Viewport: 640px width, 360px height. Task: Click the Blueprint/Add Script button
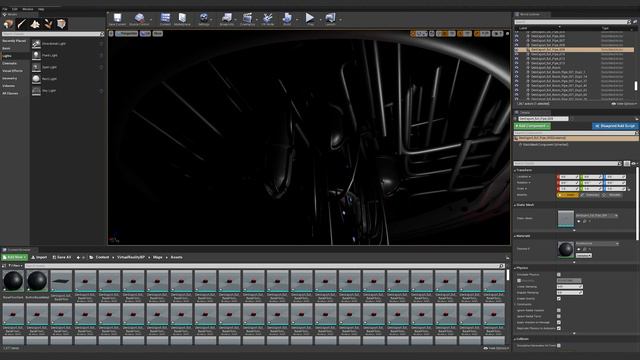(x=615, y=126)
